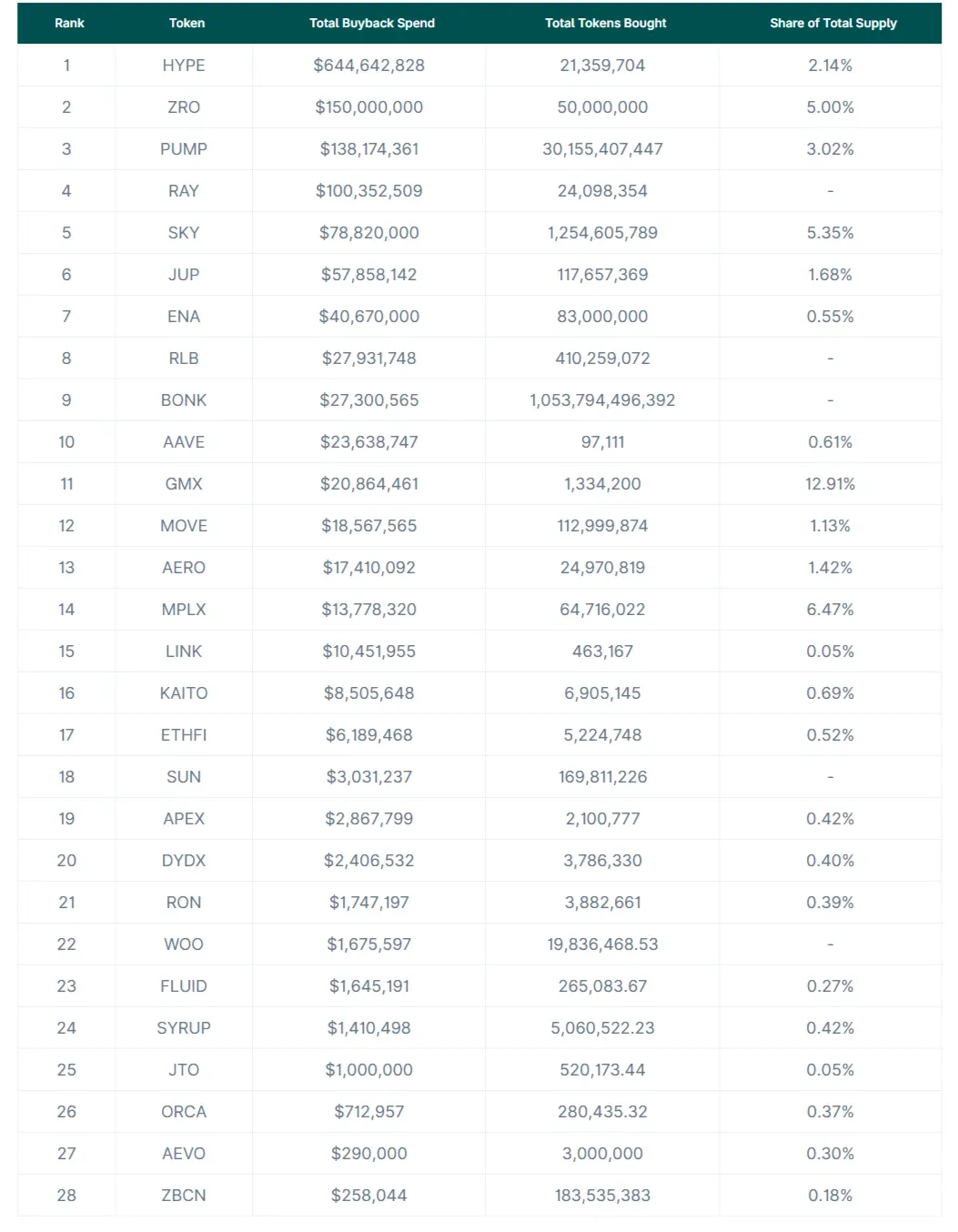Select MPLX's 6.47% share value
This screenshot has height=1232, width=958.
(830, 610)
